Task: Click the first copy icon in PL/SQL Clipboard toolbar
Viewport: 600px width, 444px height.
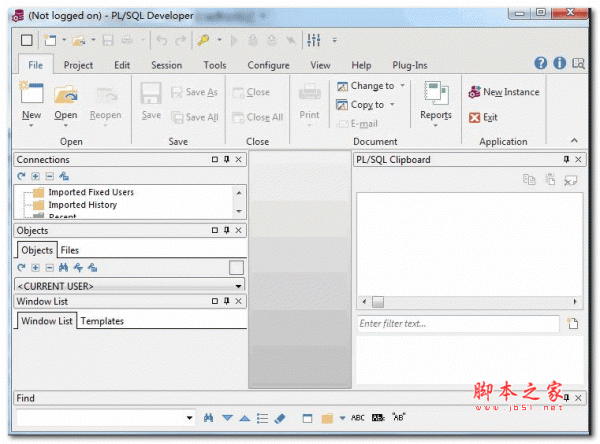Action: [x=530, y=179]
